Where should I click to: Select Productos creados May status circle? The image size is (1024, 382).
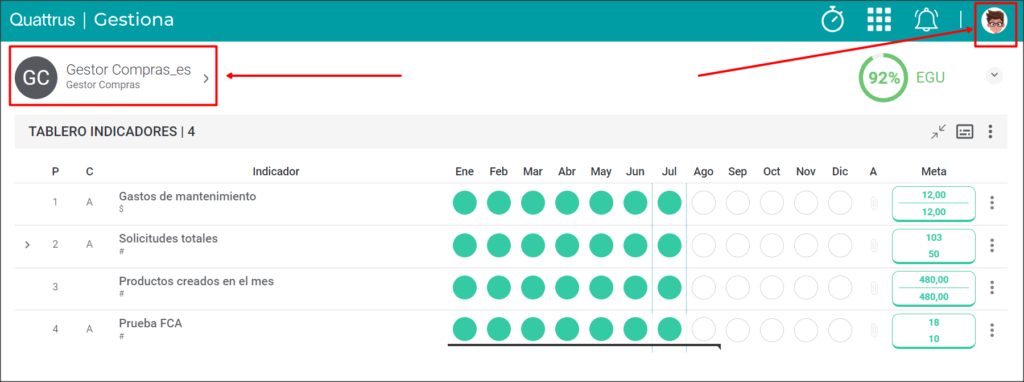[x=601, y=288]
